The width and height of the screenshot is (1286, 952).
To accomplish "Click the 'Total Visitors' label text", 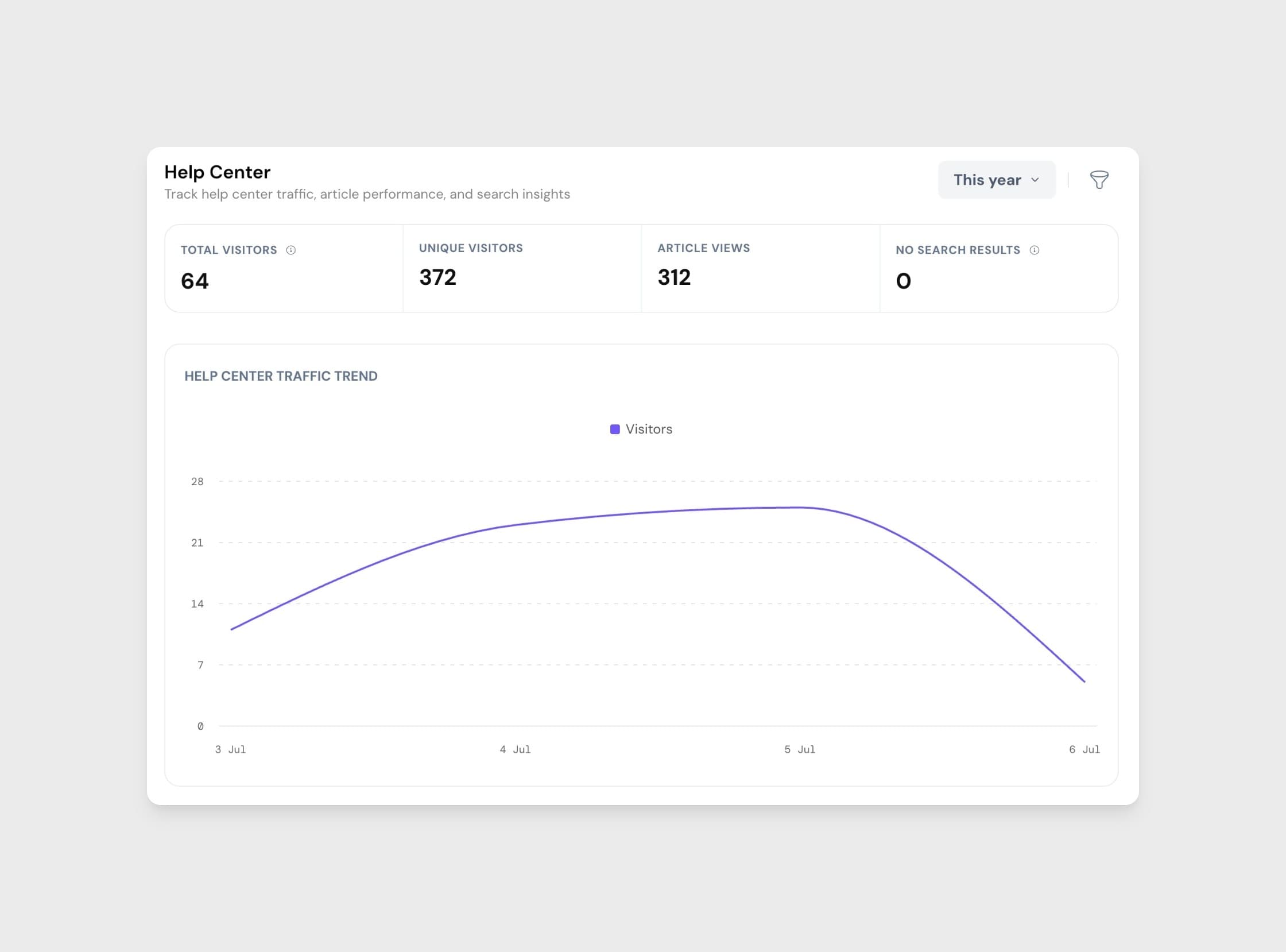I will (228, 250).
